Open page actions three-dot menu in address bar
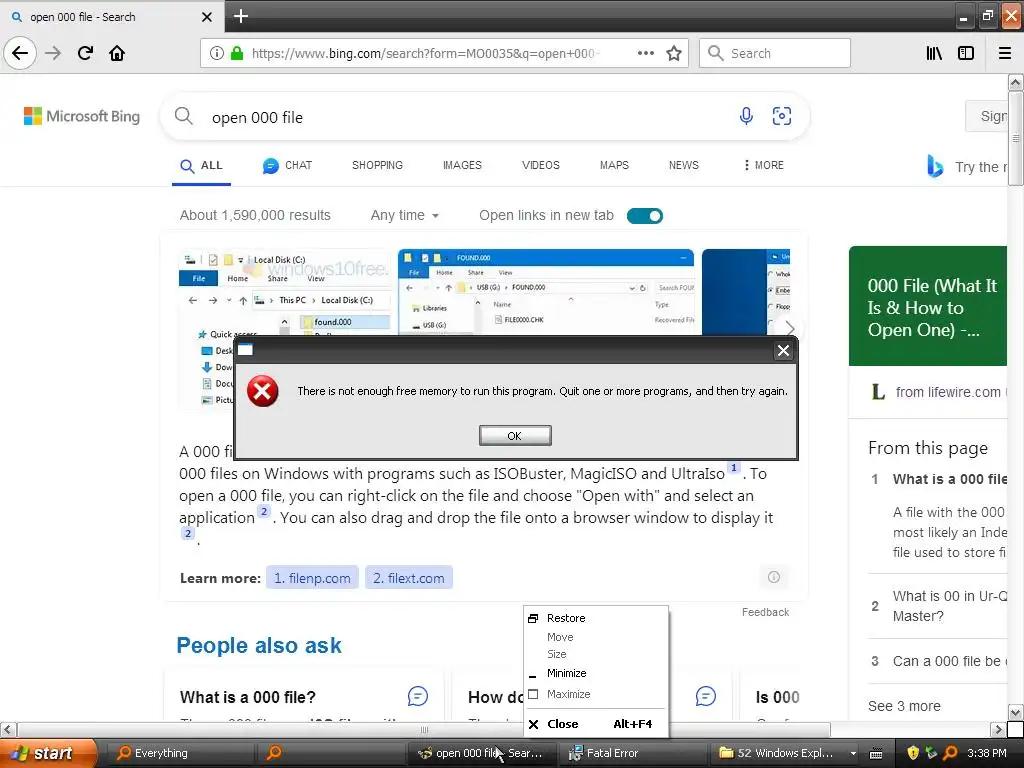This screenshot has width=1024, height=768. coord(645,53)
